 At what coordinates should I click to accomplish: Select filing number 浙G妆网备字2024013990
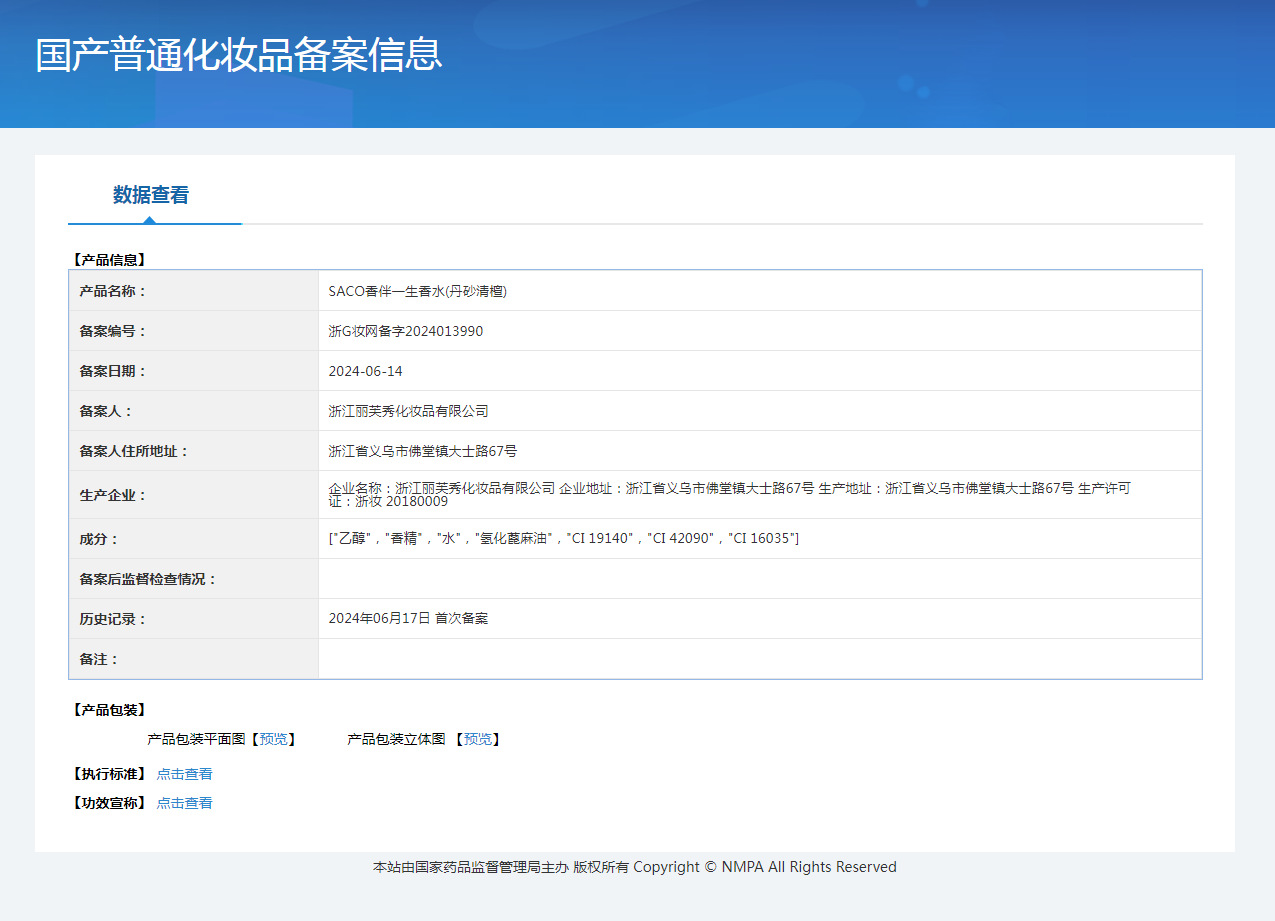(x=406, y=331)
